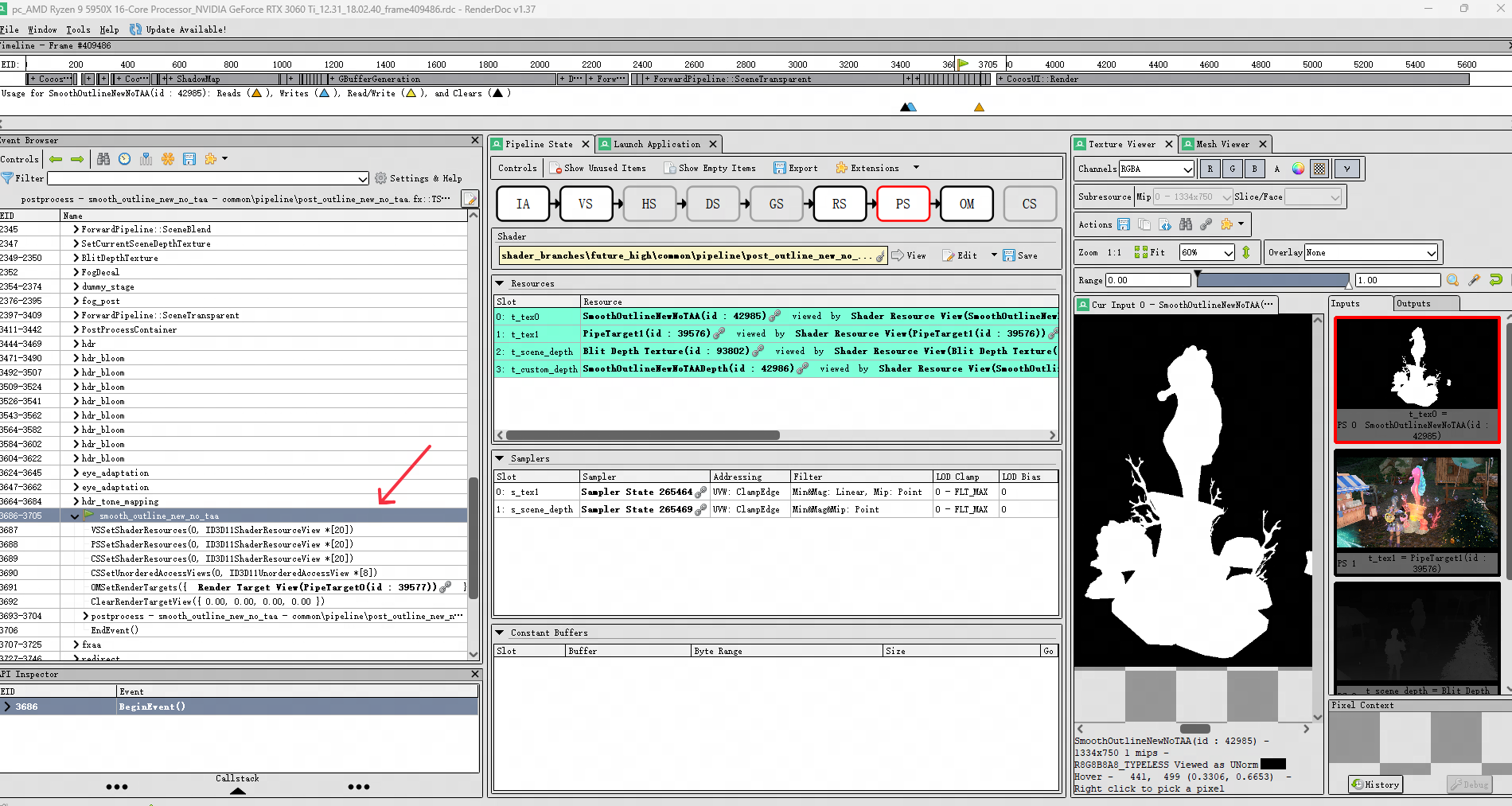Click chain link icon in Texture Viewer Actions
The image size is (1512, 806).
[1206, 224]
